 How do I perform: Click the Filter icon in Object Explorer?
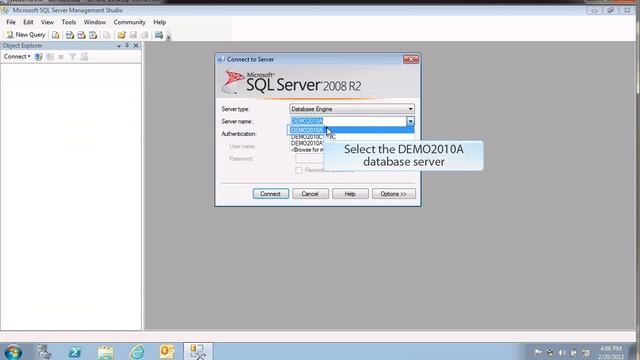72,57
